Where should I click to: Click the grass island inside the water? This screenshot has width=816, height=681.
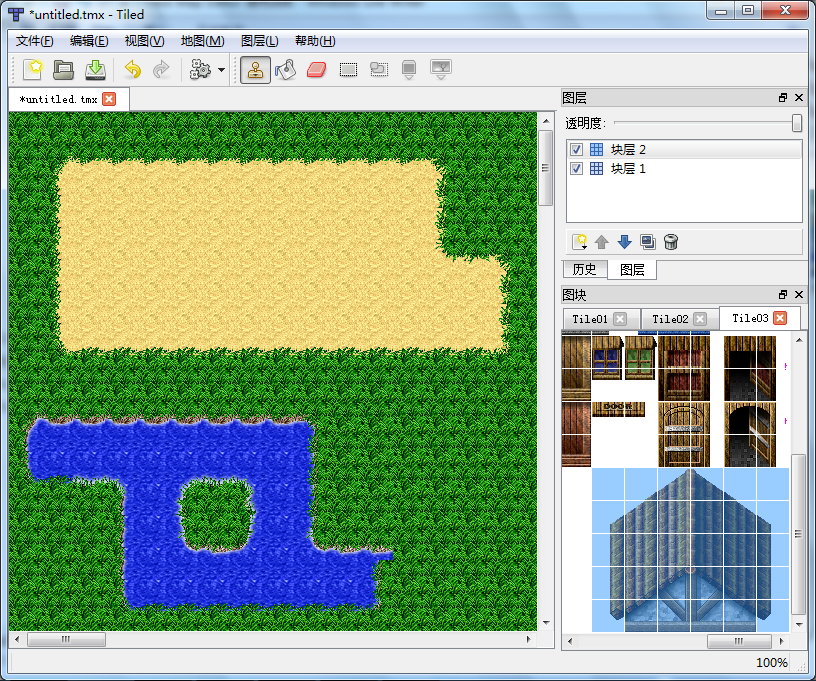click(216, 514)
